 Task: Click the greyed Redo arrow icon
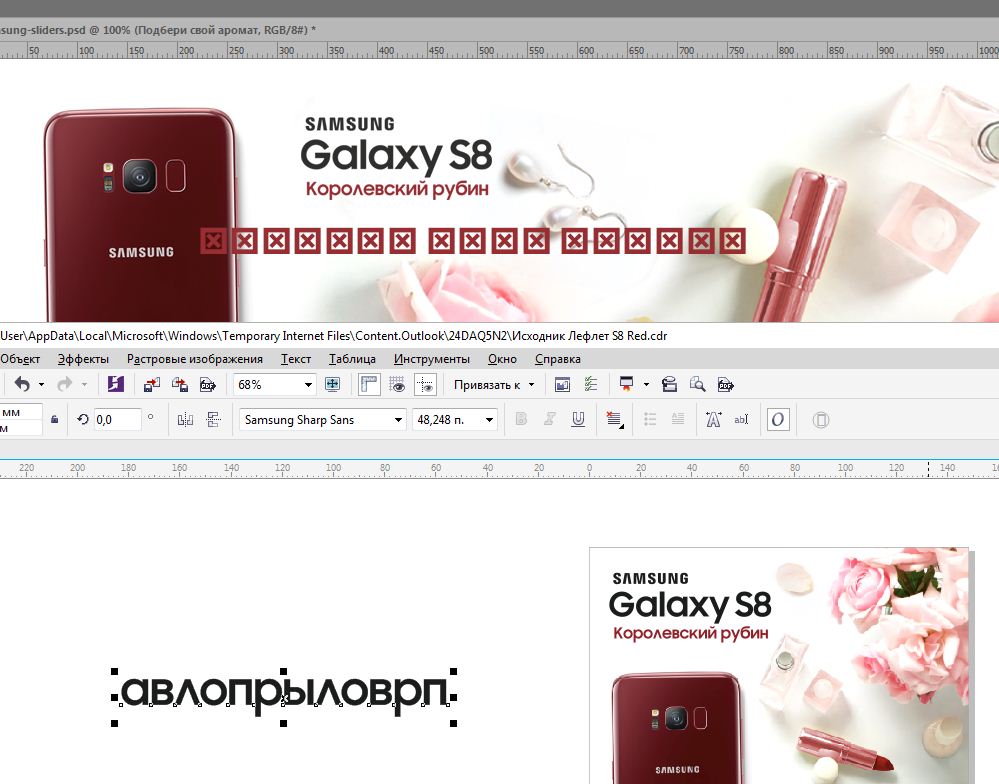click(64, 384)
